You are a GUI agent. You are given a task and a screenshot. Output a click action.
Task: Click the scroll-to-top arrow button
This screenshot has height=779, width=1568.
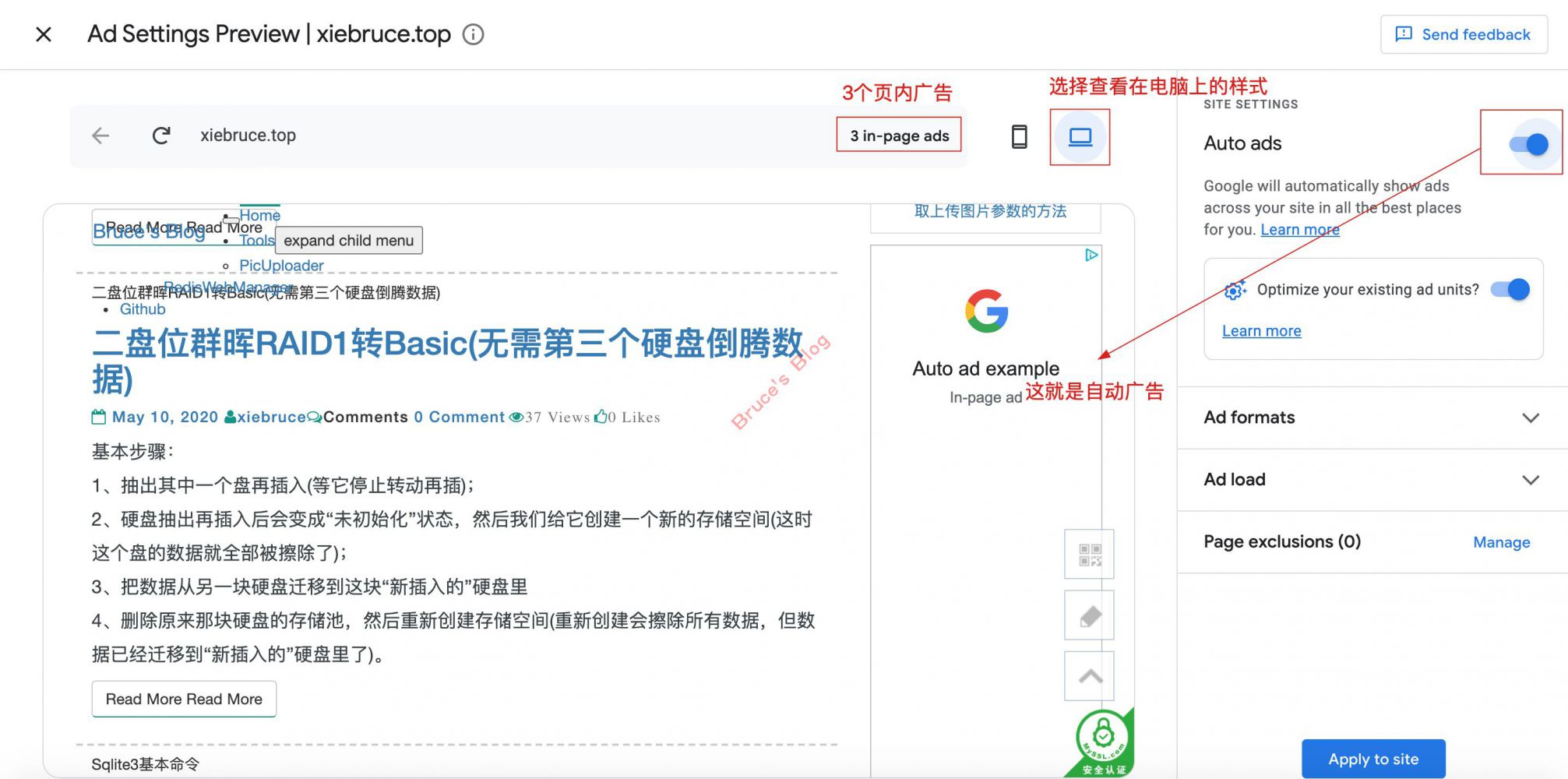point(1090,676)
